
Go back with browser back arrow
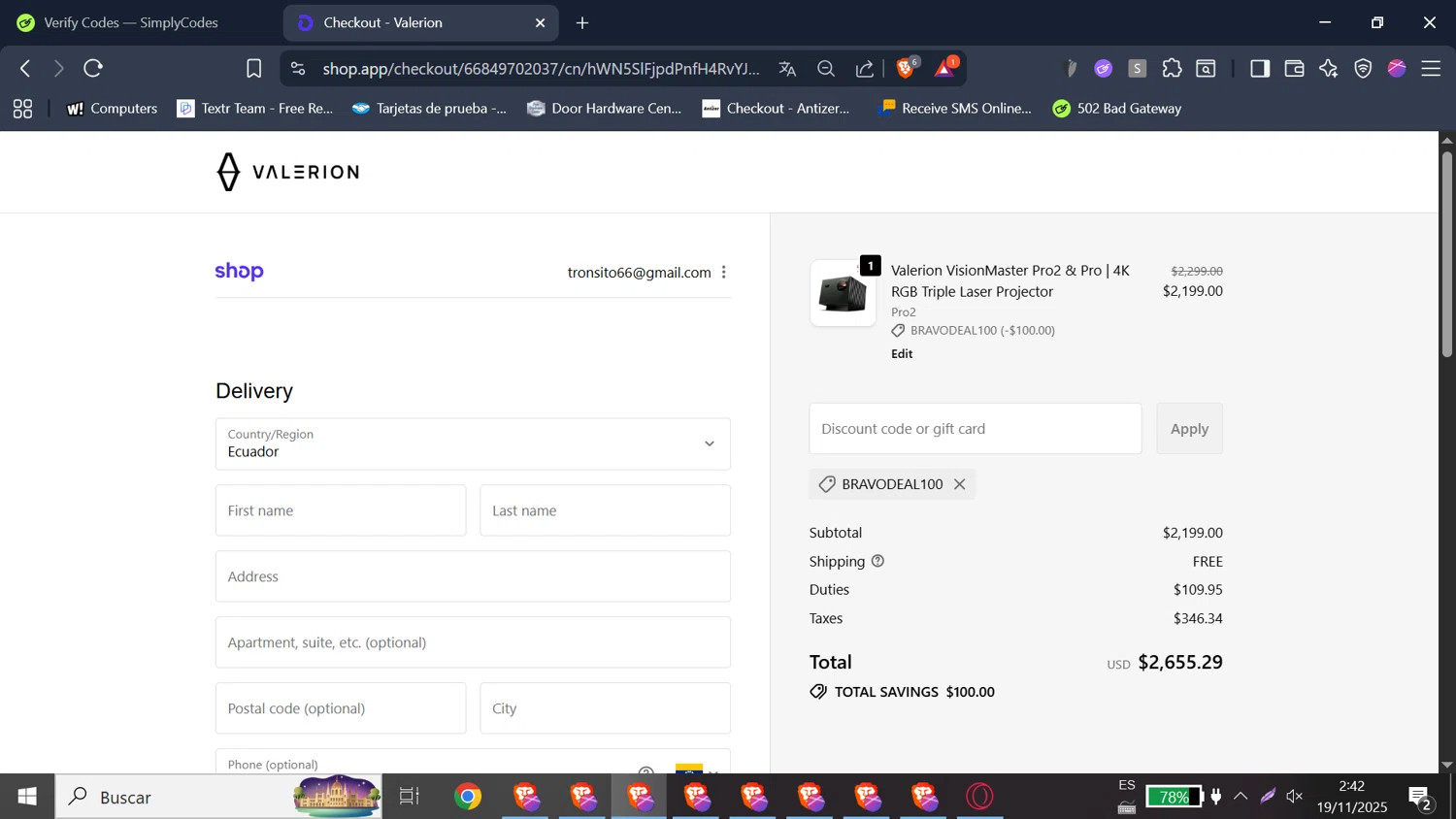(x=25, y=68)
